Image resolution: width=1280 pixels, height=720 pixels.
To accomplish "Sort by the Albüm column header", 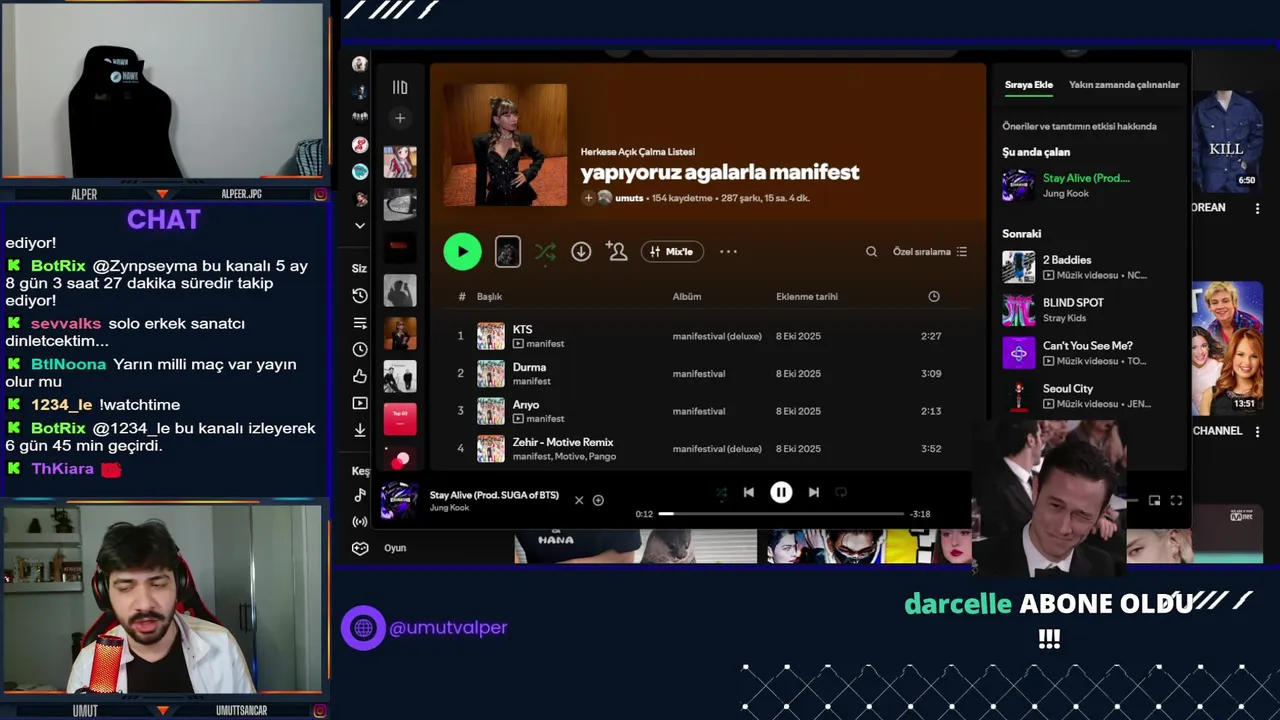I will tap(687, 297).
